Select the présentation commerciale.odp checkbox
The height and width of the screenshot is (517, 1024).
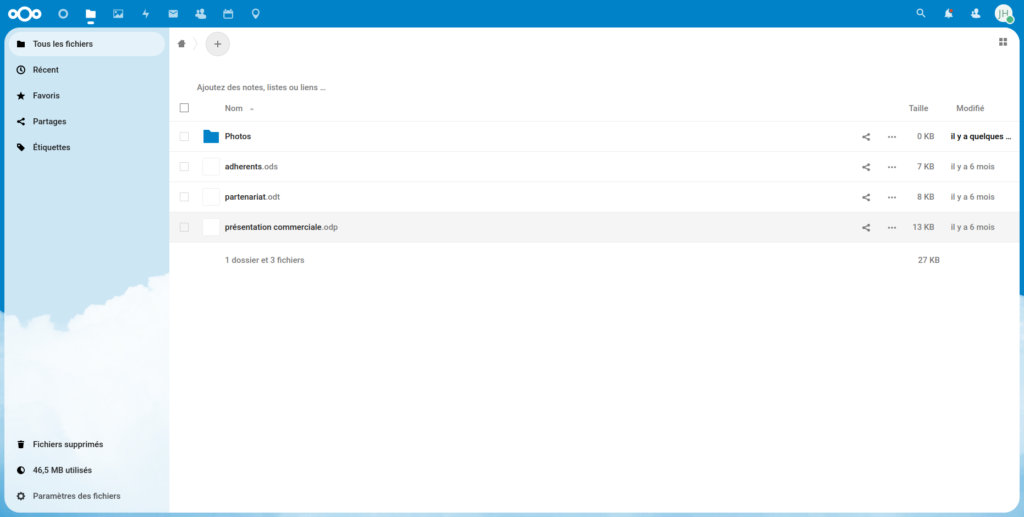click(x=184, y=227)
